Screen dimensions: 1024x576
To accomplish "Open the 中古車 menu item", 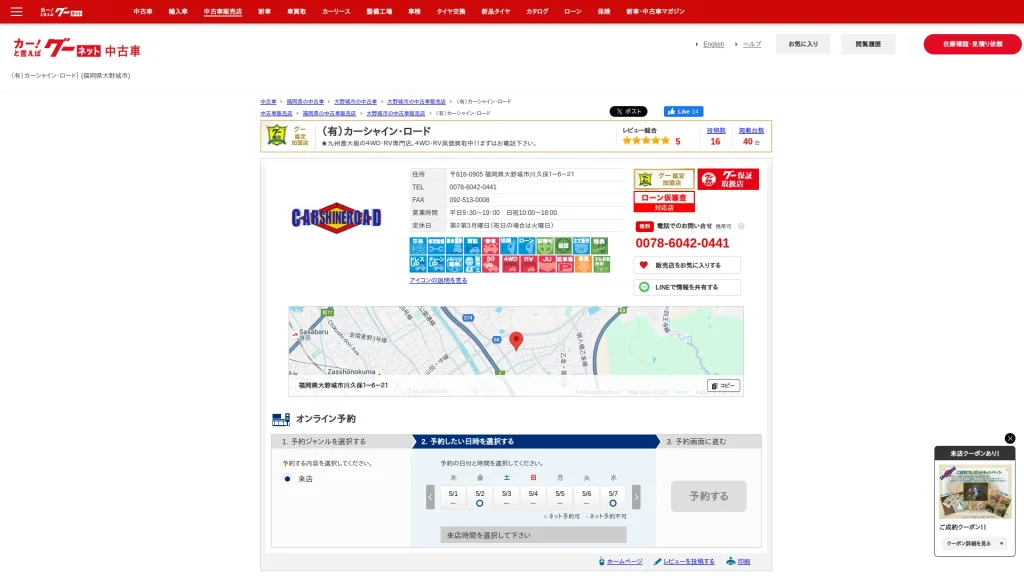I will coord(142,12).
